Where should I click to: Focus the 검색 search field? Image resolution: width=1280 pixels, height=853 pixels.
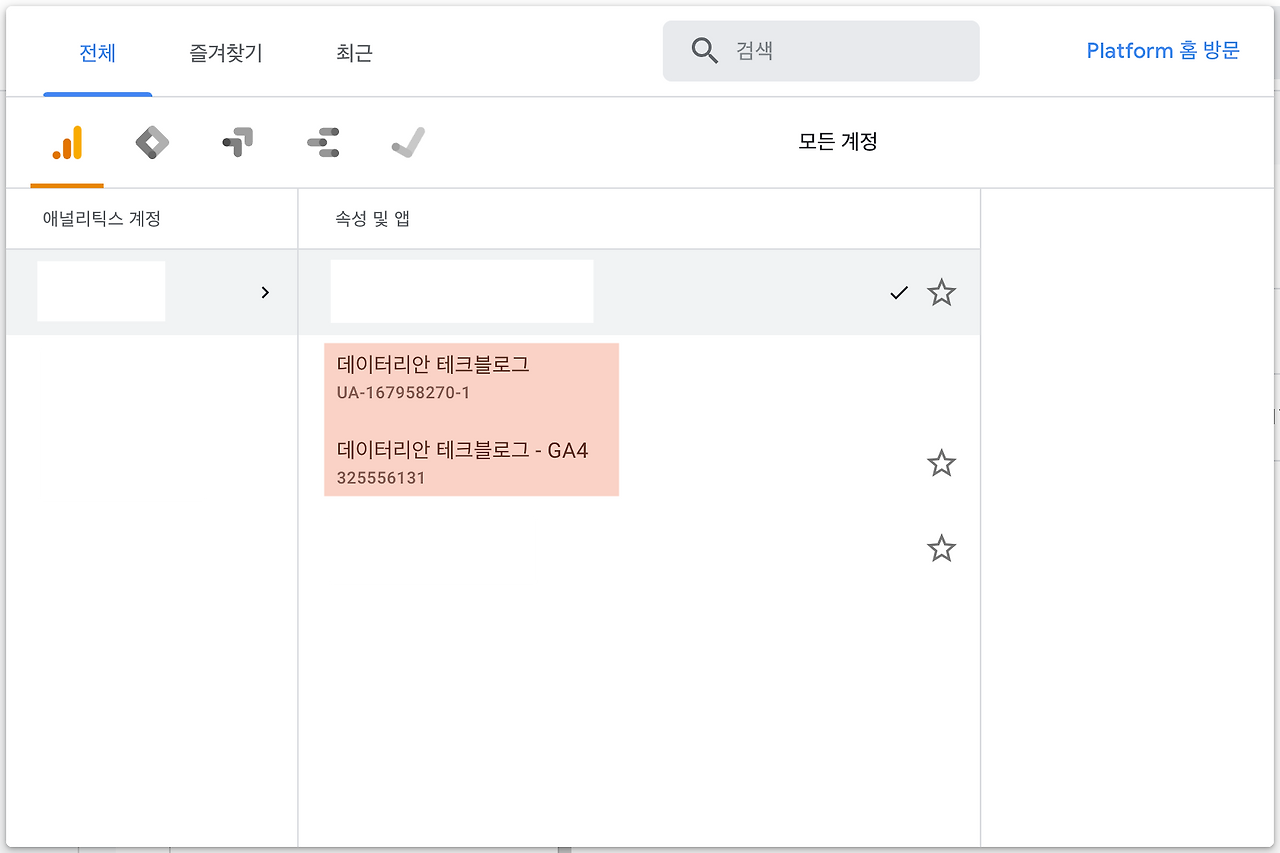point(821,51)
